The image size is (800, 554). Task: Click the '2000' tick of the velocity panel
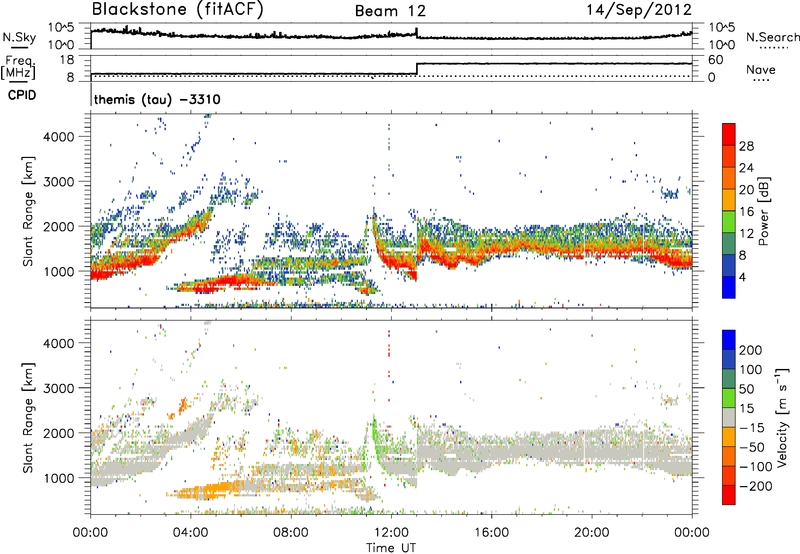(x=58, y=433)
